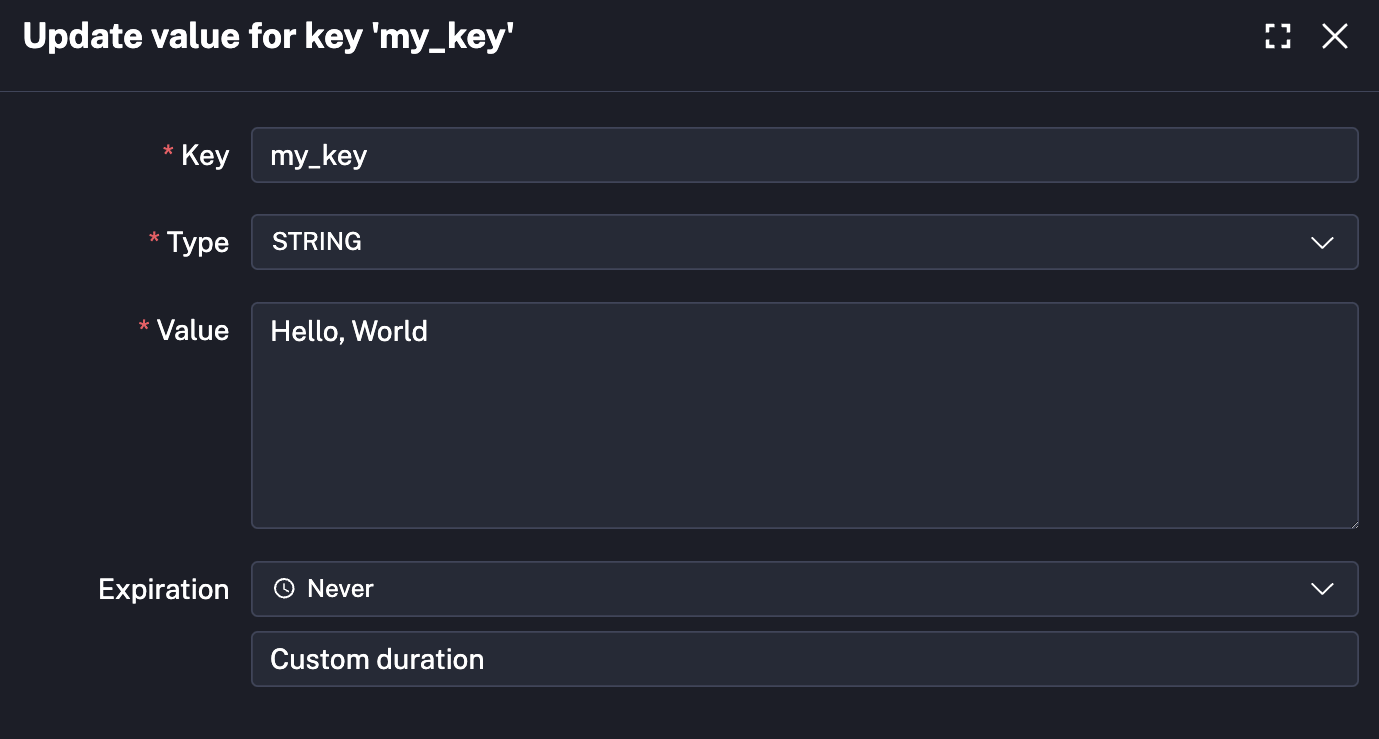The width and height of the screenshot is (1379, 739).
Task: Click the dialog title text
Action: pos(268,37)
